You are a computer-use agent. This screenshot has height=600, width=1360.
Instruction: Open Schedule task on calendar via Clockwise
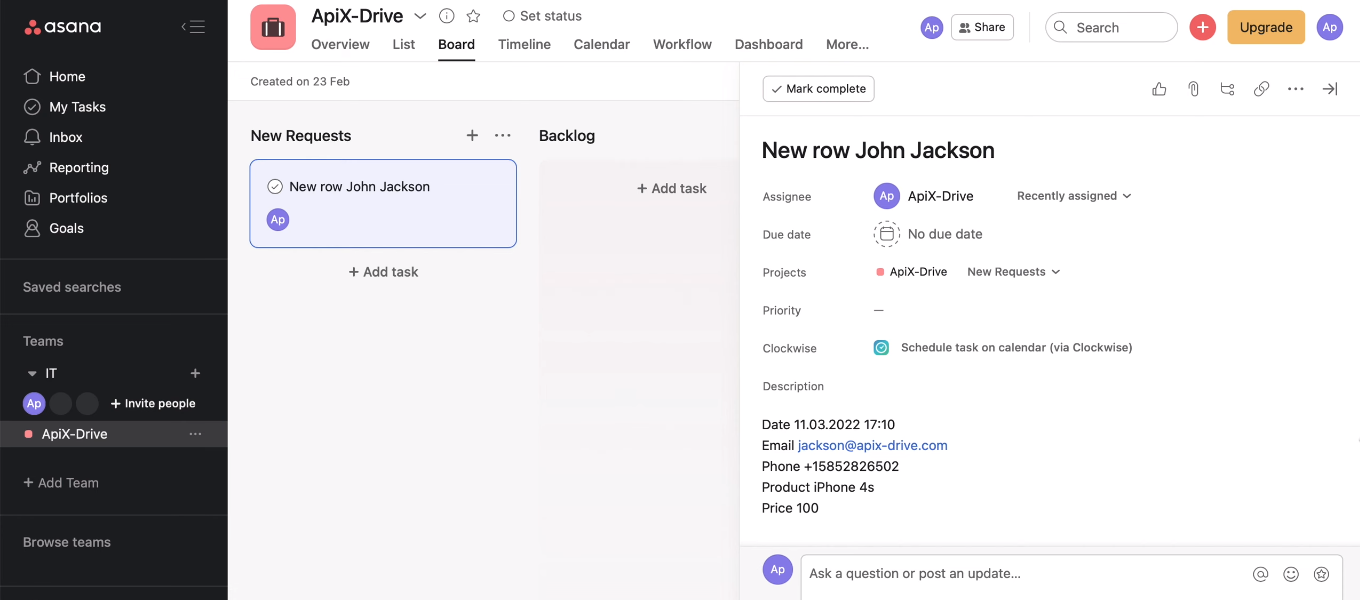[x=1015, y=347]
